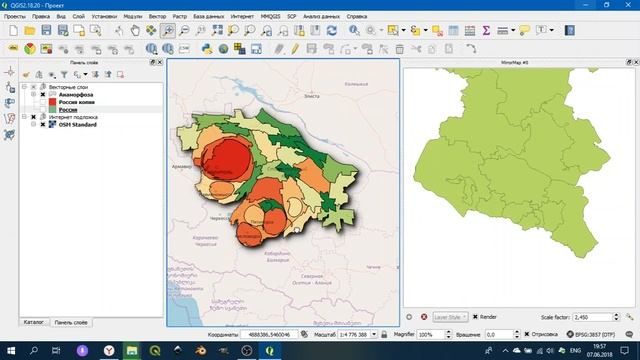This screenshot has height=360, width=640.
Task: Click the Add Group icon in layers panel
Action: (x=39, y=74)
